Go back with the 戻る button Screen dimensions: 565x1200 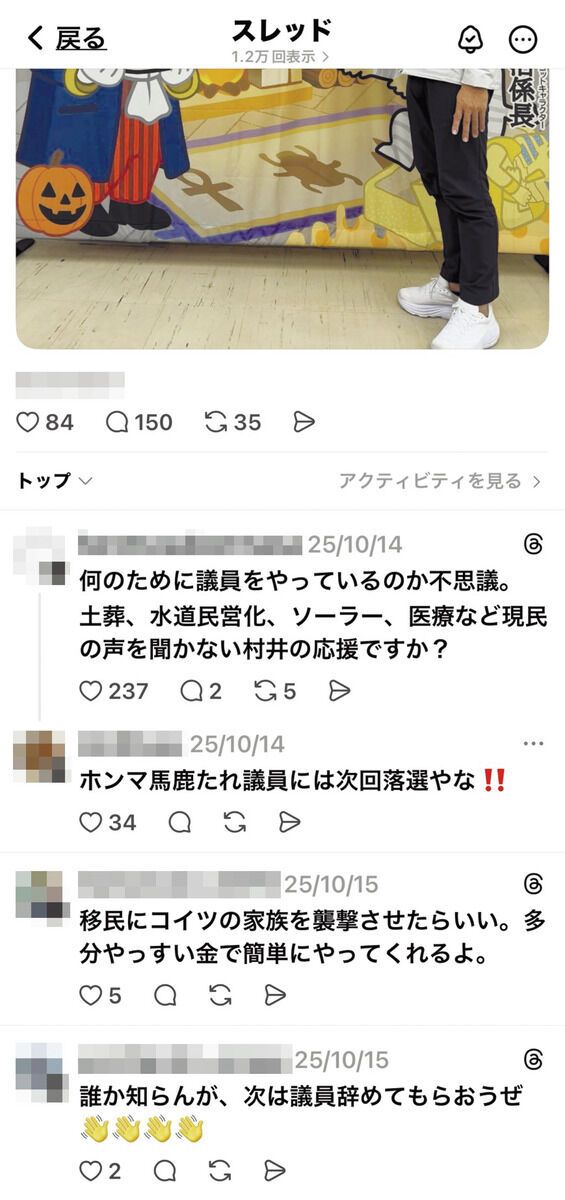point(66,39)
